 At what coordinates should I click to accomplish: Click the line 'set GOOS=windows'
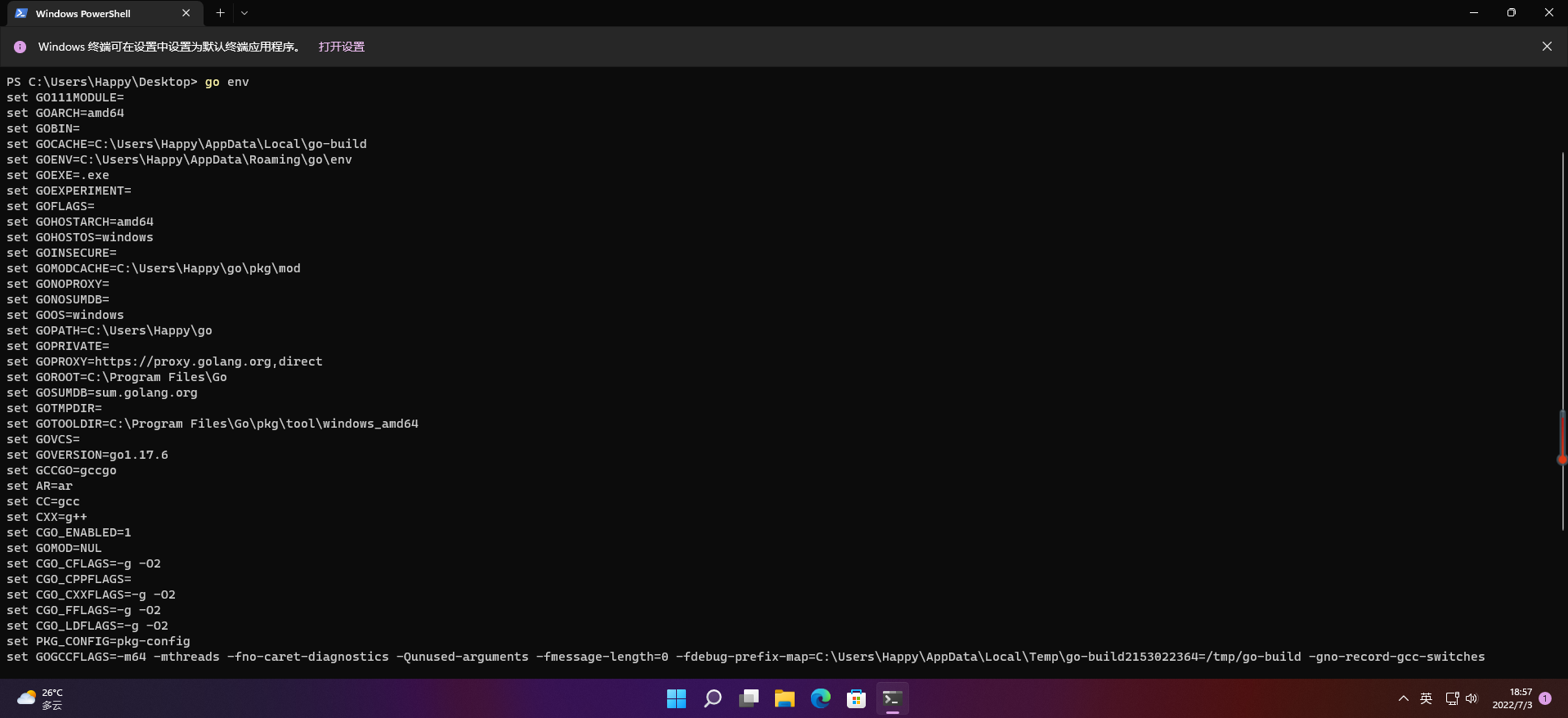[x=65, y=315]
